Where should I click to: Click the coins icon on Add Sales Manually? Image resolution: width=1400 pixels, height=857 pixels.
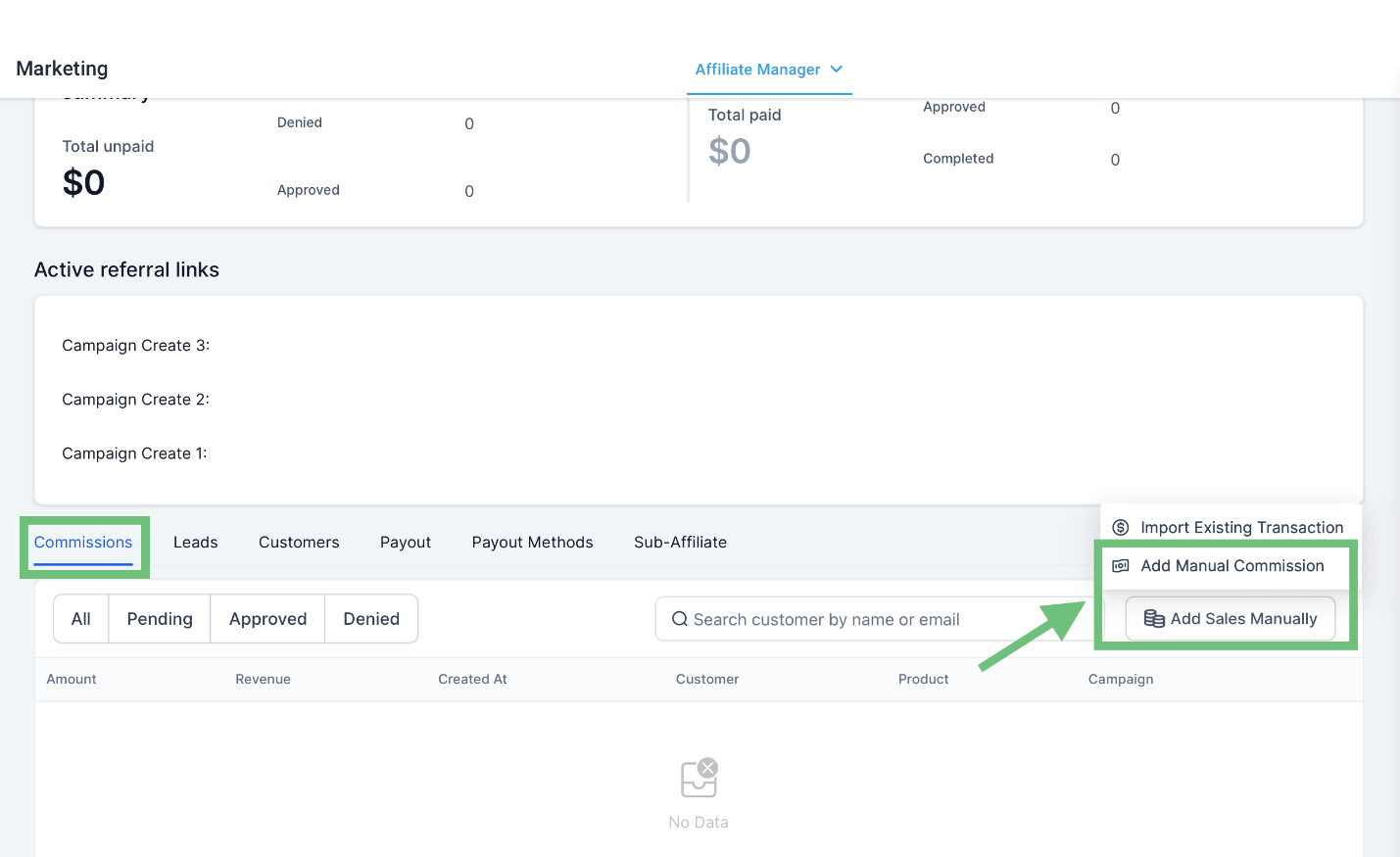1154,619
